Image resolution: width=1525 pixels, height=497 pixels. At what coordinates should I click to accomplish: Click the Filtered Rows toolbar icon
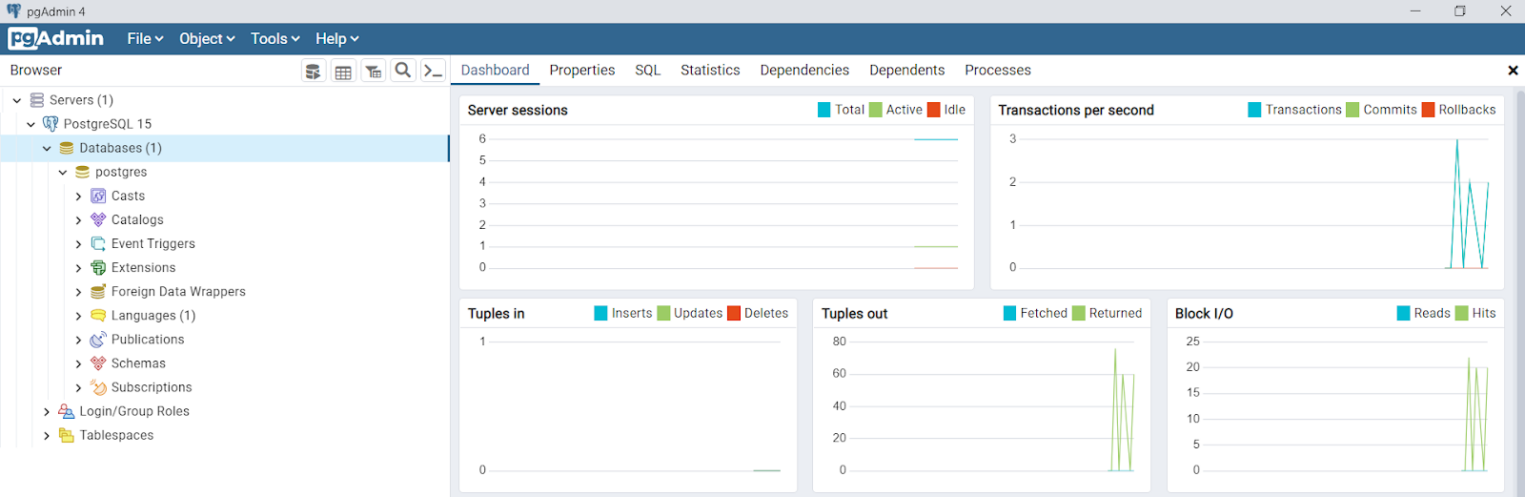373,71
